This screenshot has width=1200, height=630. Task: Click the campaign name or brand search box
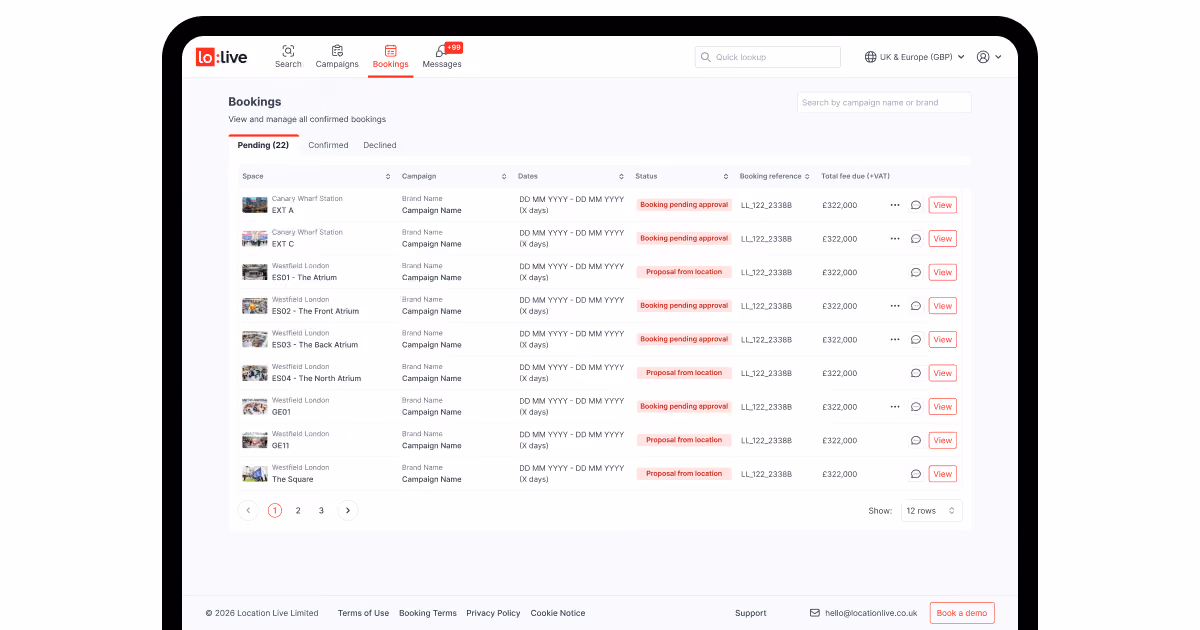click(x=884, y=102)
